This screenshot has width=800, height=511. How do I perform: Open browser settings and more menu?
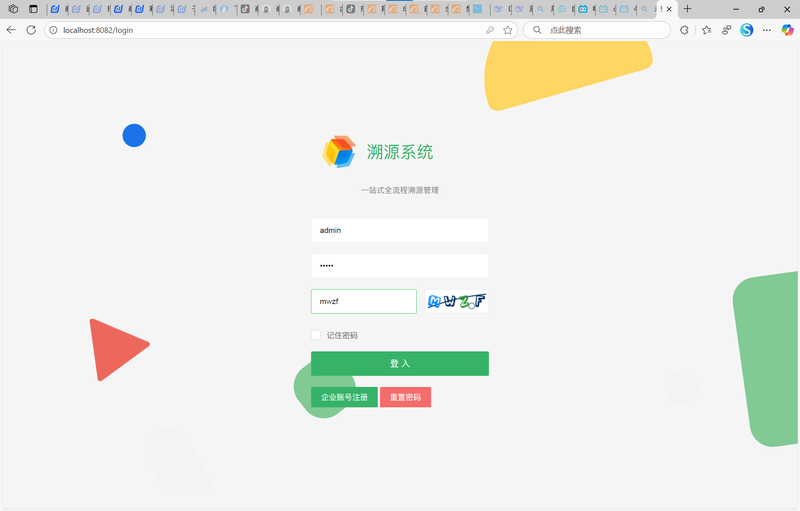tap(767, 30)
